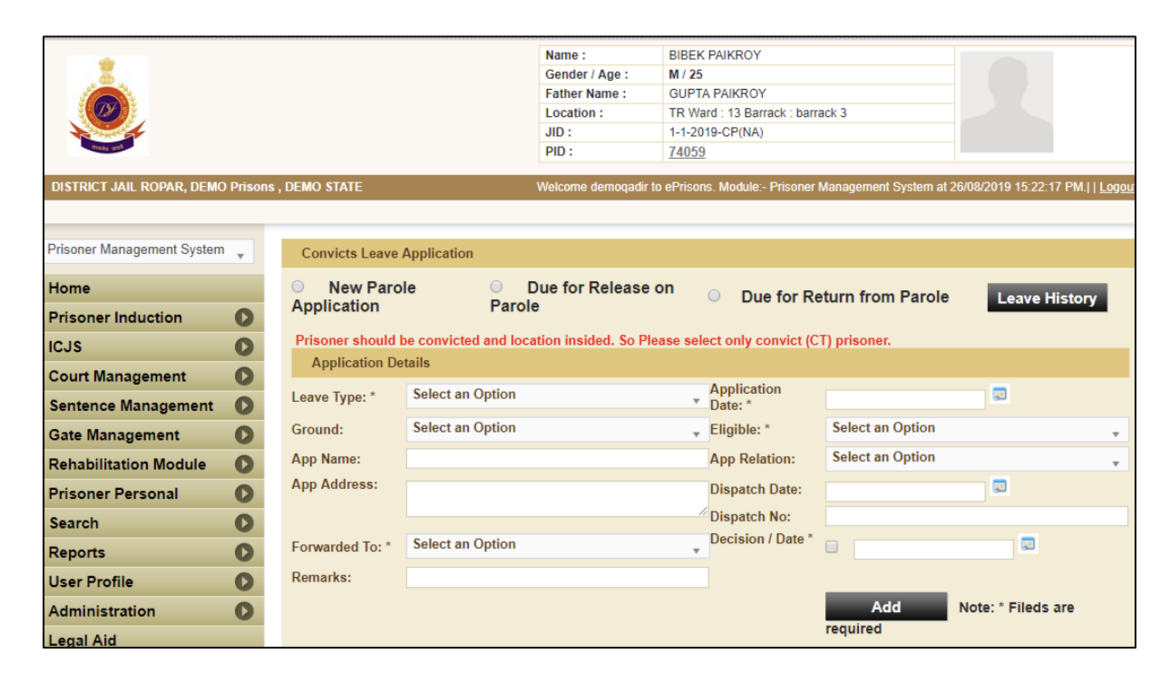
Task: Click the prisoner photo placeholder
Action: point(1006,102)
